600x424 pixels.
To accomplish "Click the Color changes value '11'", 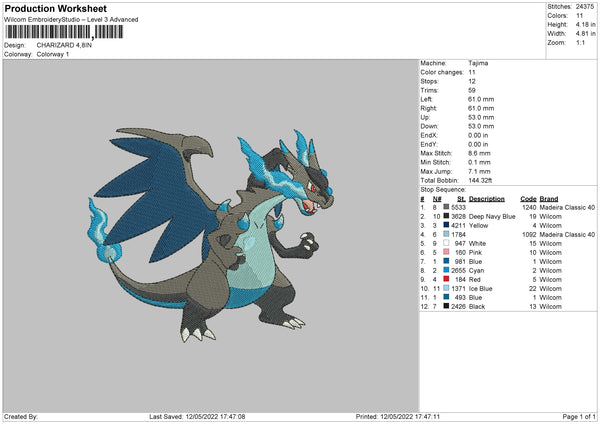I will (x=472, y=72).
